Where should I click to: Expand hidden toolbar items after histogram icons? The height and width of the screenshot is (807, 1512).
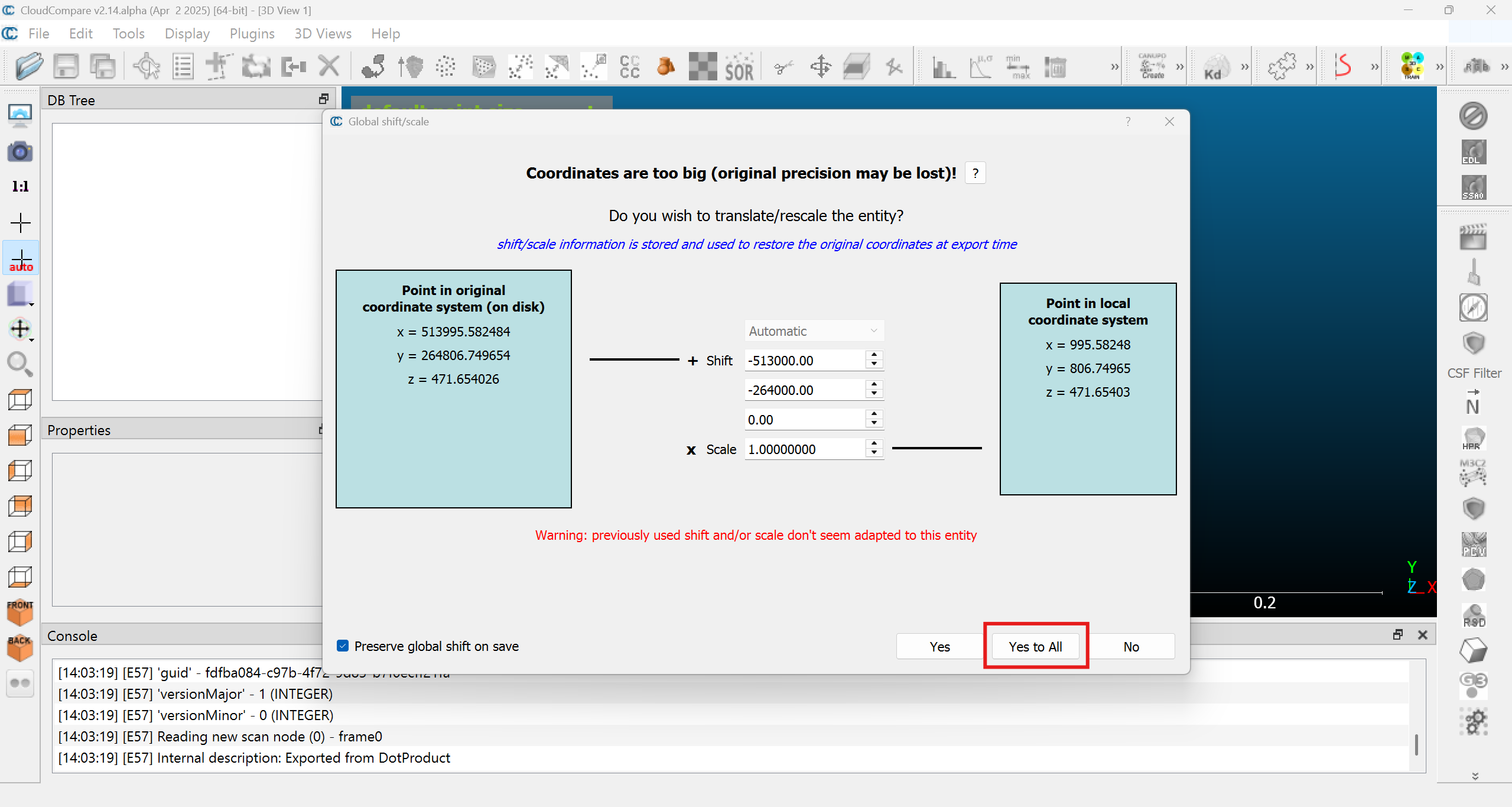click(x=1114, y=67)
